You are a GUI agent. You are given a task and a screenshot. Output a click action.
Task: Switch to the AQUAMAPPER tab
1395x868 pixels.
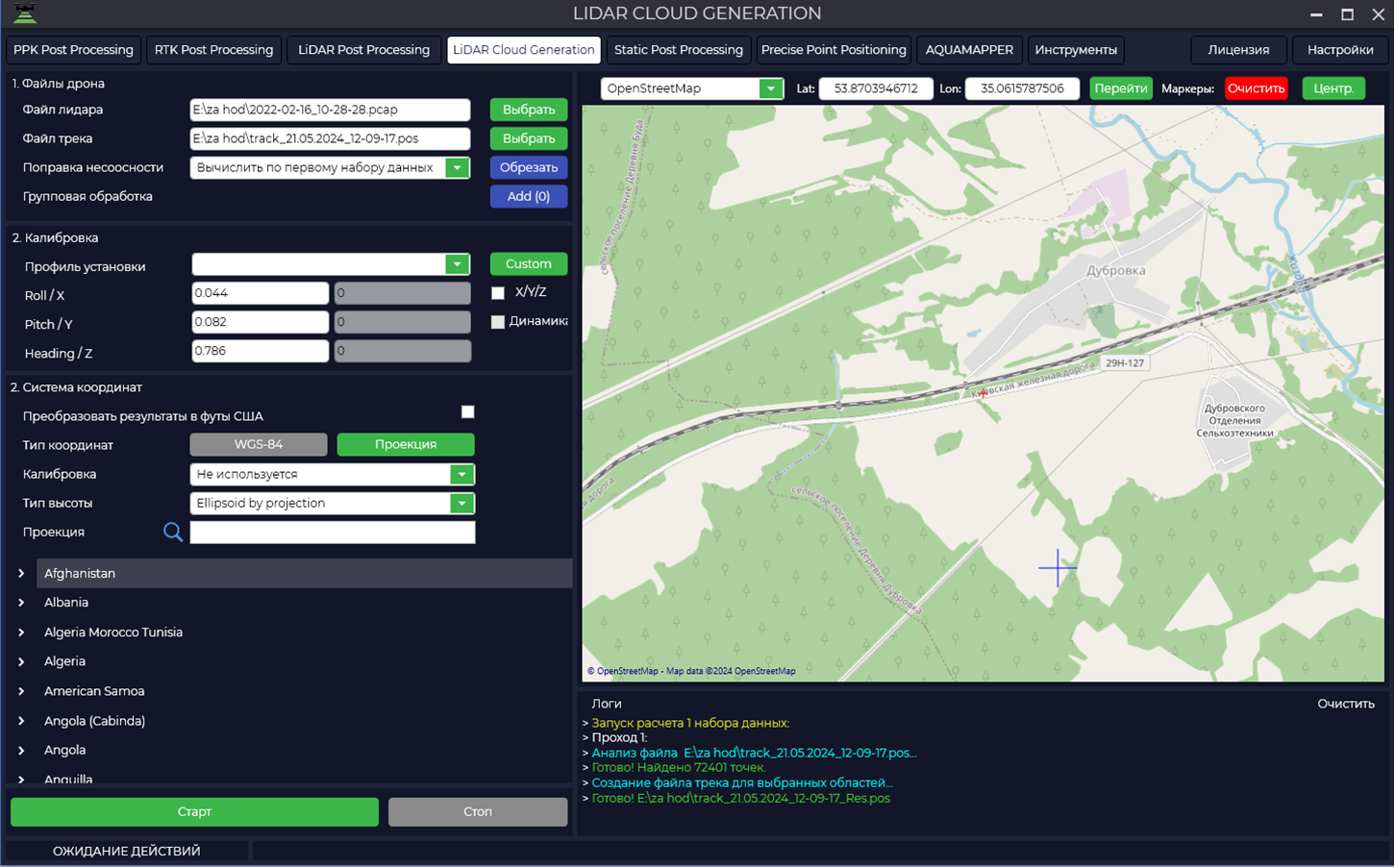tap(969, 50)
